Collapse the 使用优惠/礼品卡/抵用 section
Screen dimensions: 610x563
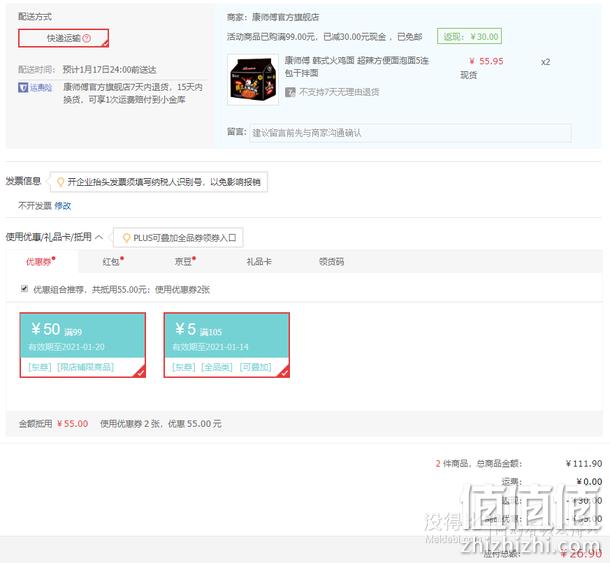[99, 237]
